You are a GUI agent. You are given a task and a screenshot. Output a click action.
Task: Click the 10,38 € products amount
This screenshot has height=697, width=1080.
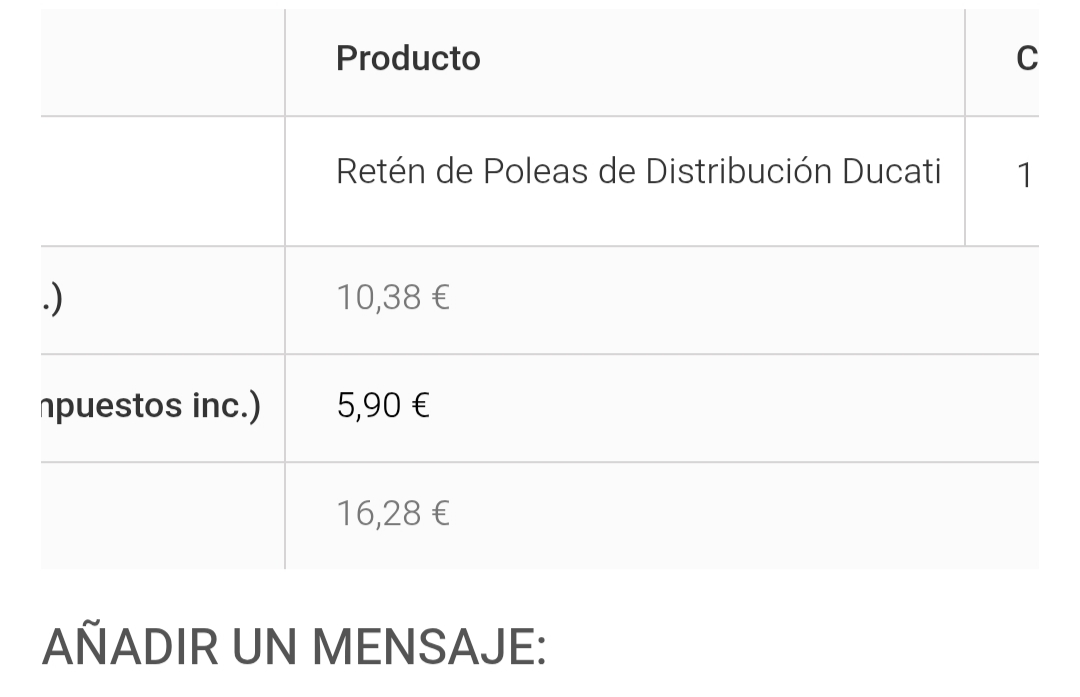click(393, 298)
